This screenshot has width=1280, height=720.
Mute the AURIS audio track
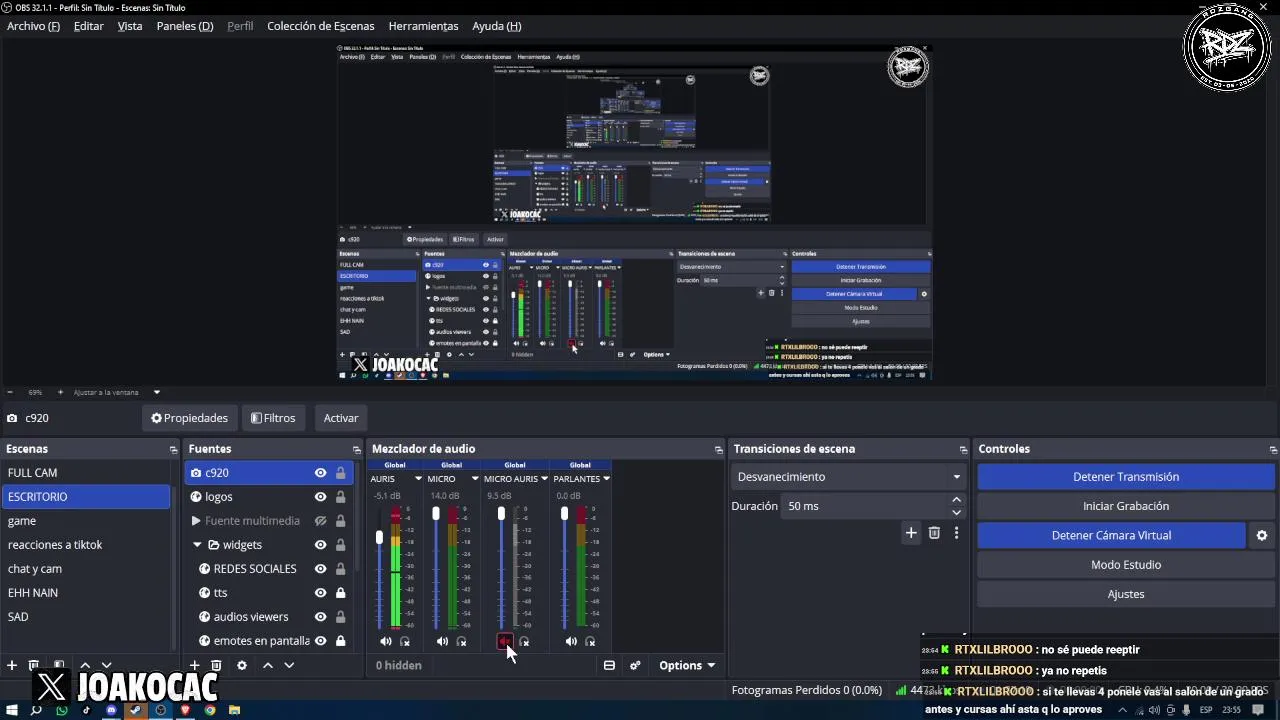pos(386,641)
